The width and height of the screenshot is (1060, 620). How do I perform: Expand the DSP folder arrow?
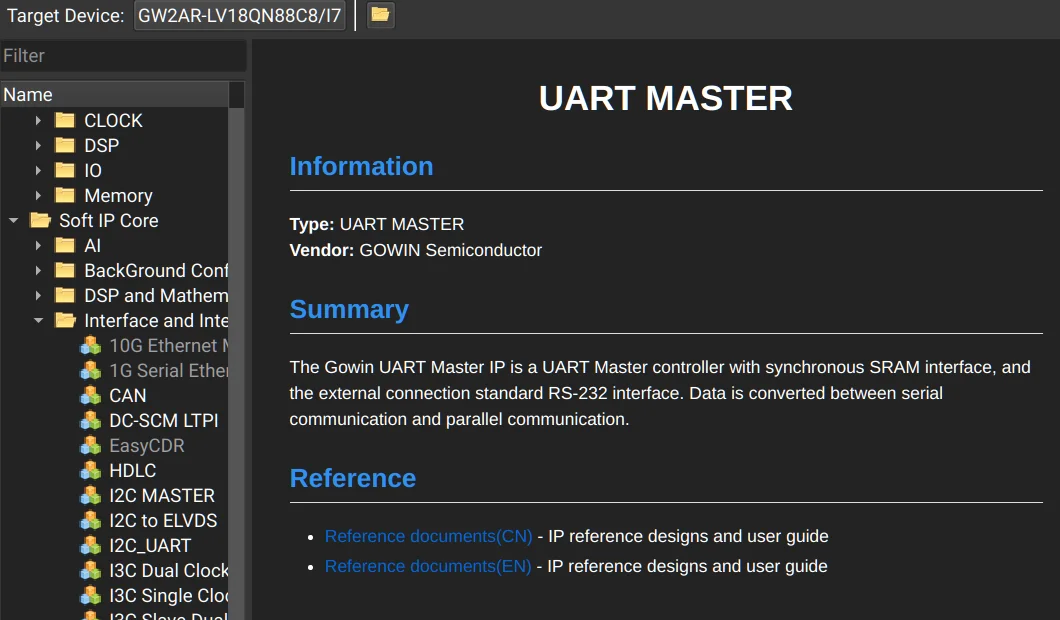(x=38, y=145)
